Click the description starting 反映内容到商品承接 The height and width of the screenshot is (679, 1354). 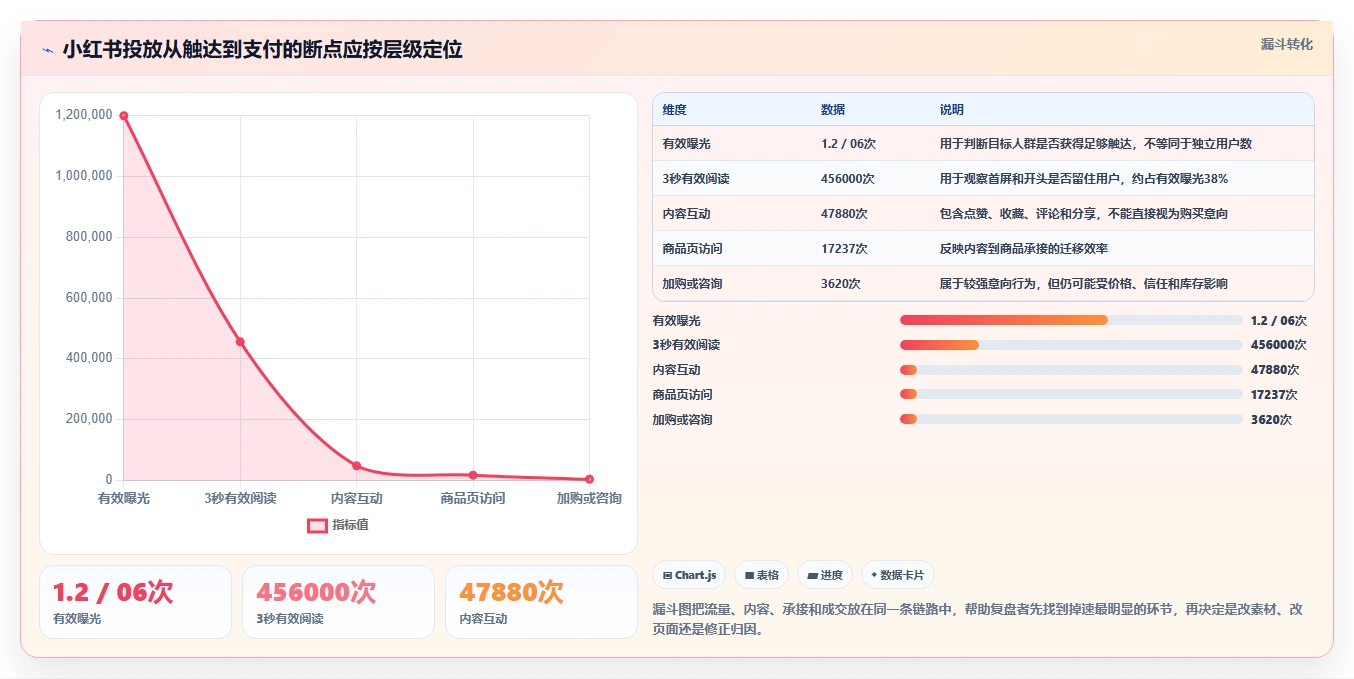[1023, 249]
